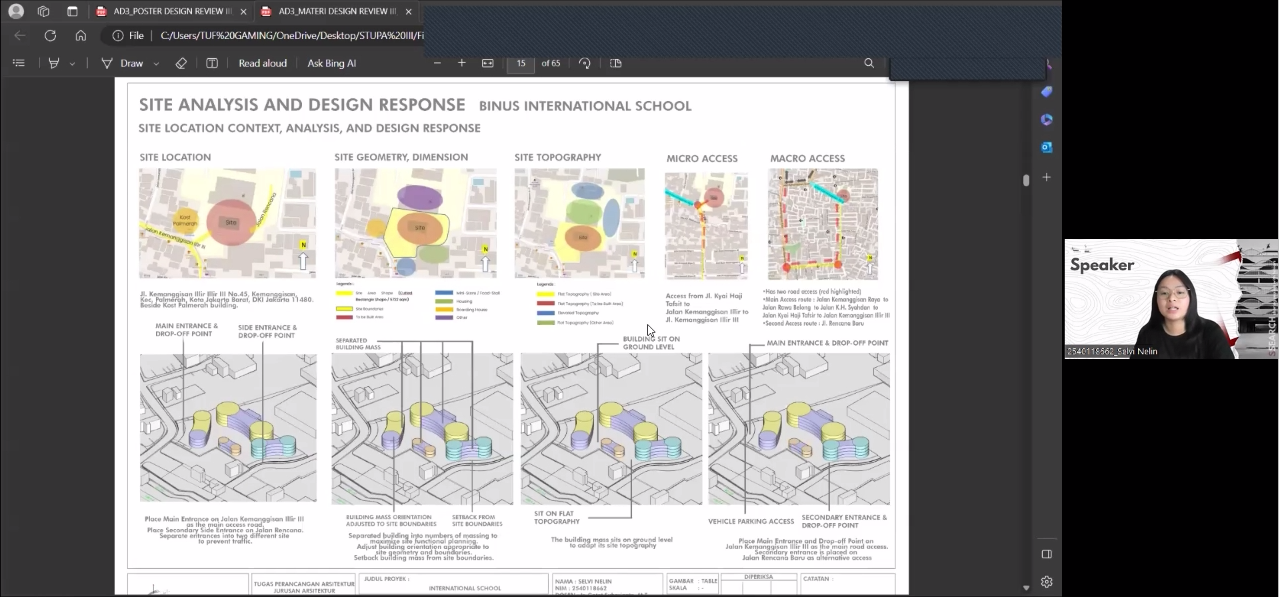Viewport: 1279px width, 597px height.
Task: Open the Microsoft 365 sidebar icon
Action: pyautogui.click(x=1047, y=119)
